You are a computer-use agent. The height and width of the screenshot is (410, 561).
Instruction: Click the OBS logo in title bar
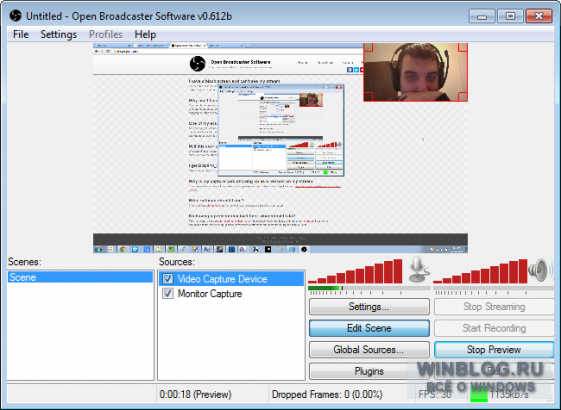point(15,16)
